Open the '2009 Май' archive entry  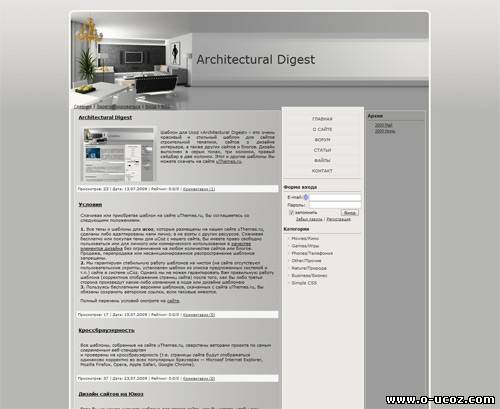[383, 125]
